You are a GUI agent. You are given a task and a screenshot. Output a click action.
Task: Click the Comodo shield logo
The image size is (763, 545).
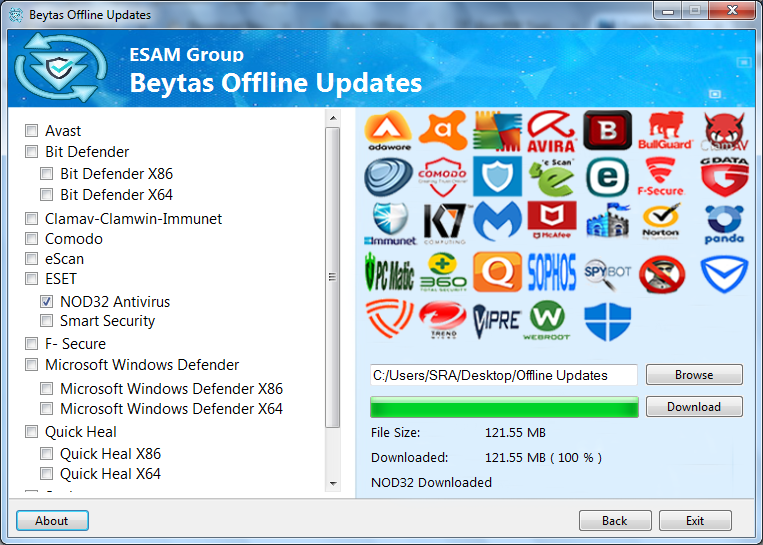click(x=443, y=177)
